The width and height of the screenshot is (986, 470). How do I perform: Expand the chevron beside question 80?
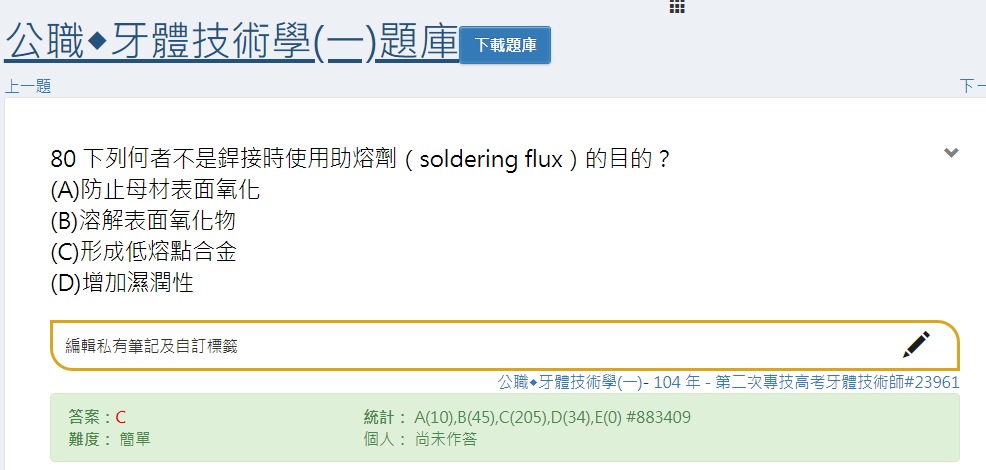point(951,153)
